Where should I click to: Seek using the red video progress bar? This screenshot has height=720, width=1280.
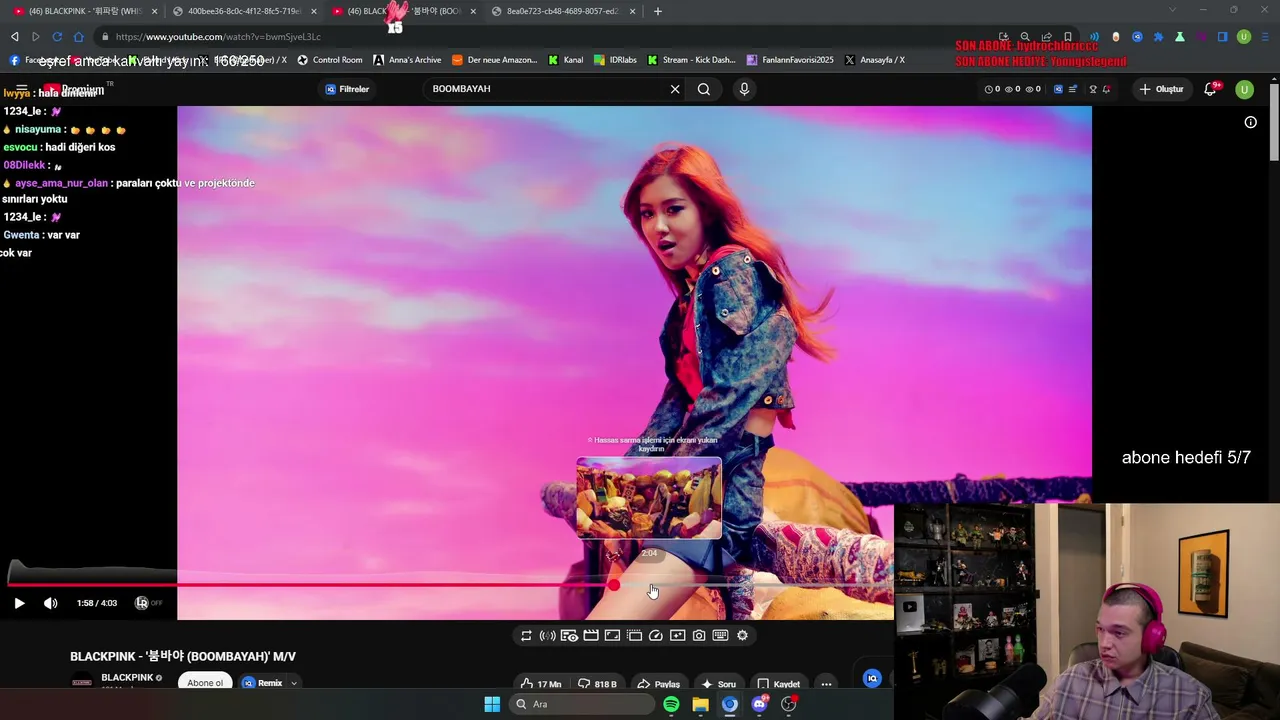(450, 585)
